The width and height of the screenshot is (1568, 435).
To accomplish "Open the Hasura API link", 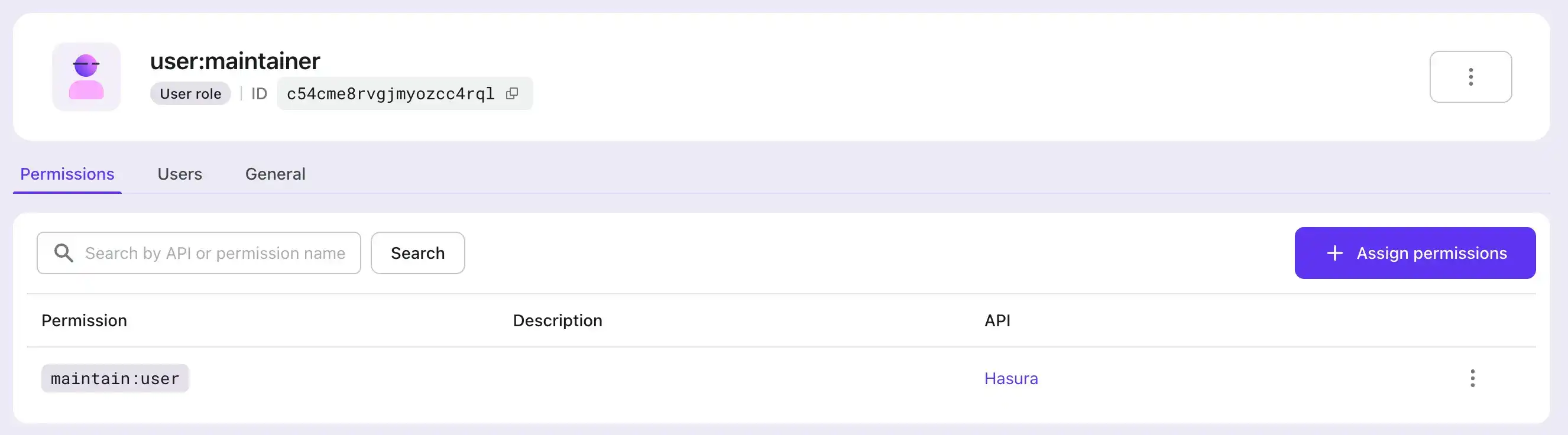I will [1010, 378].
